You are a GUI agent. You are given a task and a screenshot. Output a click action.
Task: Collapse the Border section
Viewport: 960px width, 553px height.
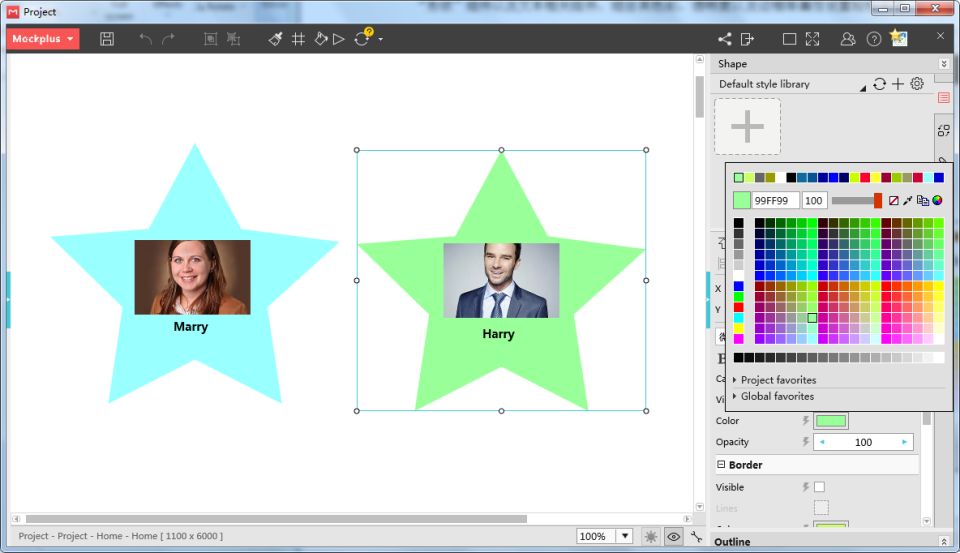[721, 465]
